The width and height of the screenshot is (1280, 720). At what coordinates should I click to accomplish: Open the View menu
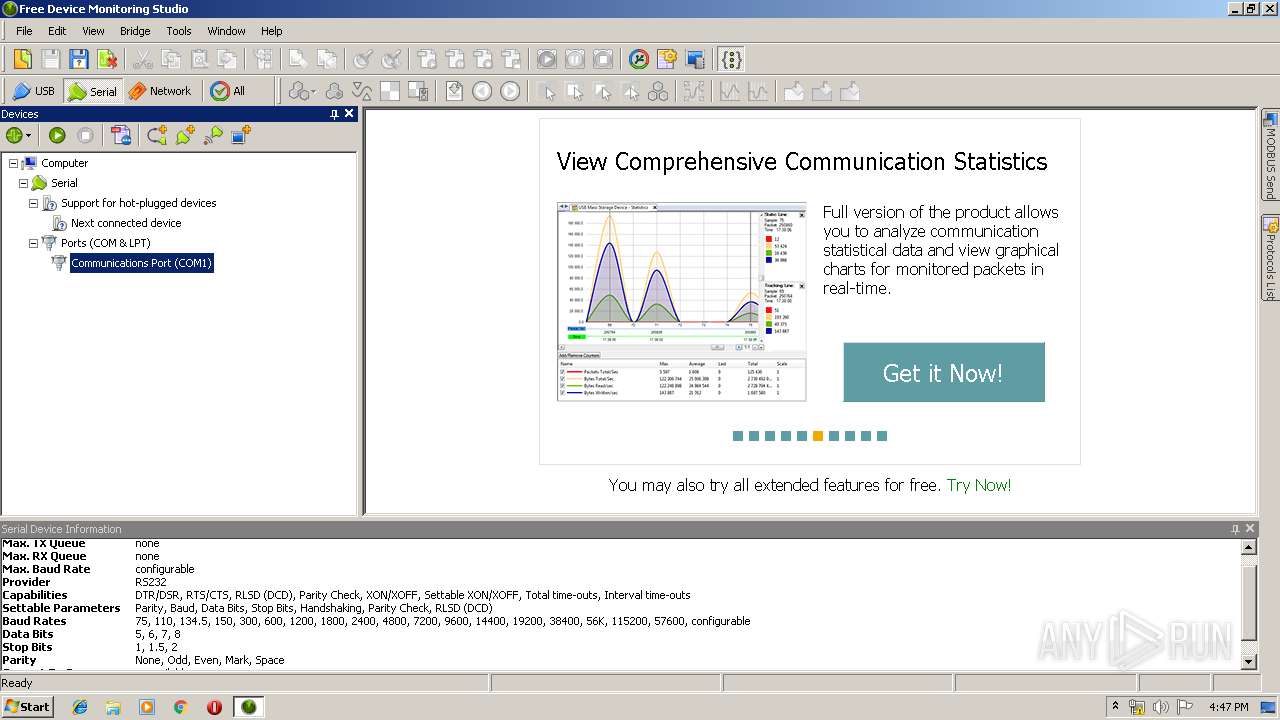pos(93,31)
